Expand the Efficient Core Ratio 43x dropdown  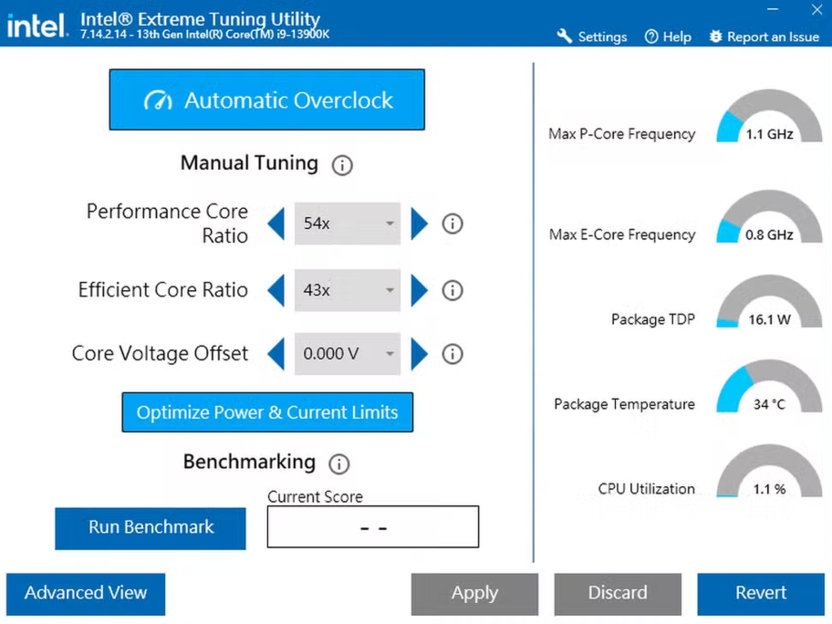(x=348, y=291)
